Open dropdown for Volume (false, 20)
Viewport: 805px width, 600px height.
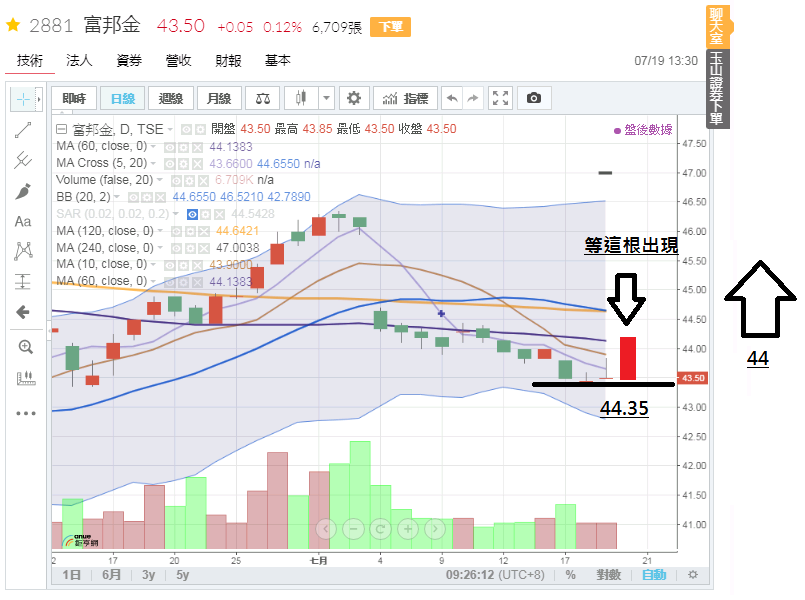(x=160, y=180)
